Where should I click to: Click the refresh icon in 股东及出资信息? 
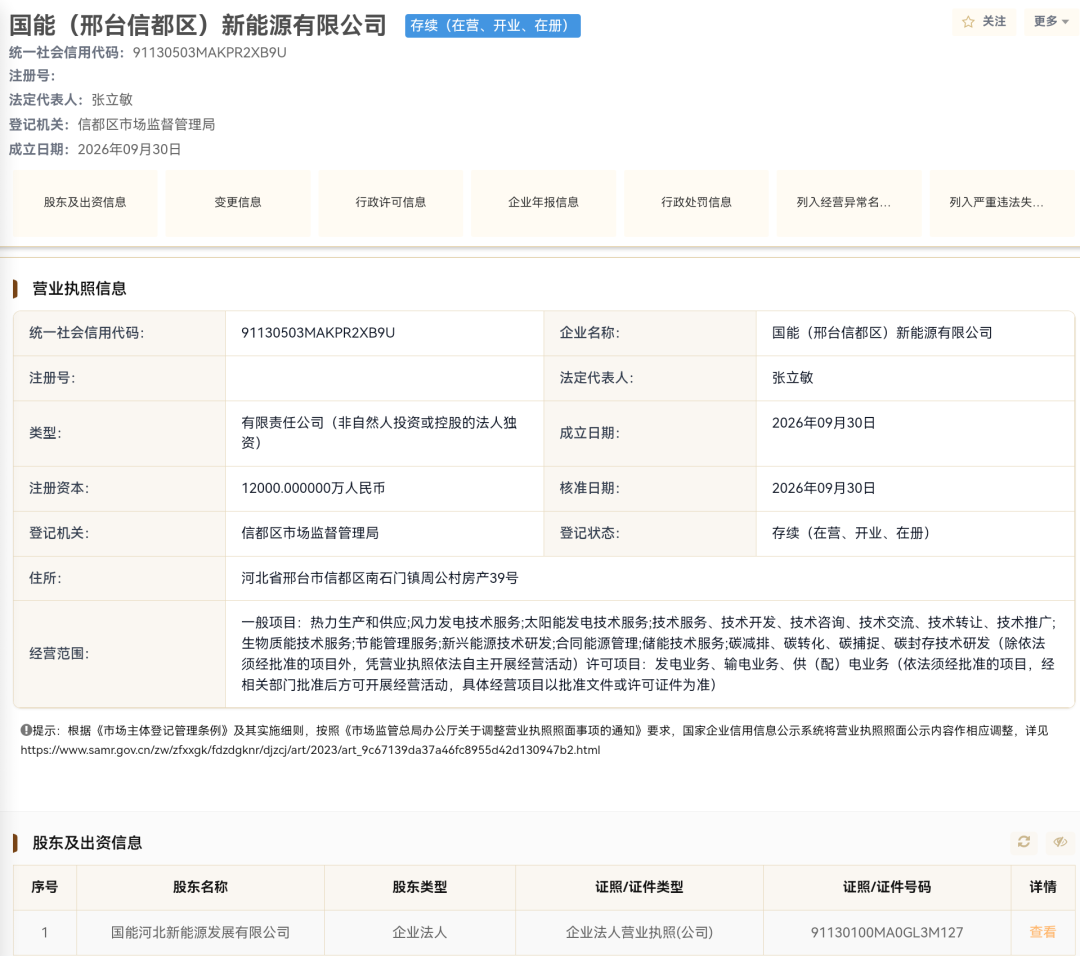point(1024,842)
